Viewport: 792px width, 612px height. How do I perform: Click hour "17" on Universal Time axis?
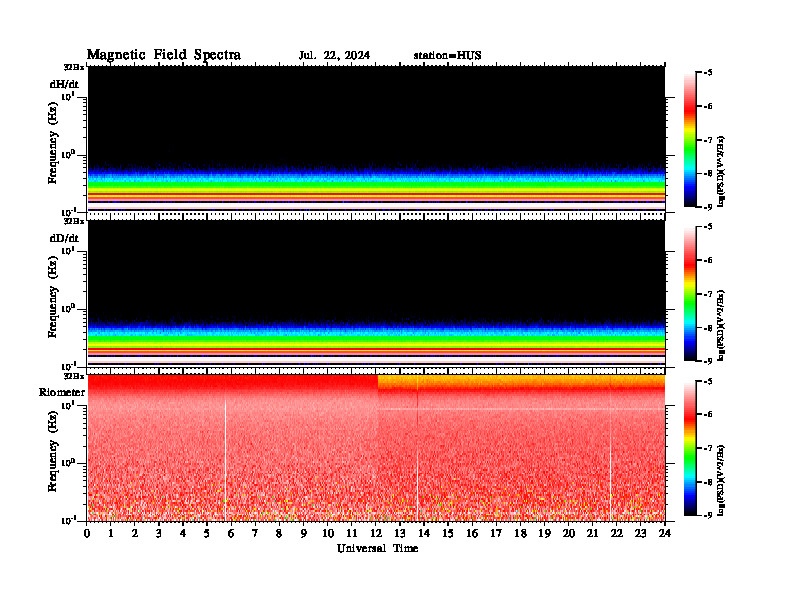tap(496, 533)
